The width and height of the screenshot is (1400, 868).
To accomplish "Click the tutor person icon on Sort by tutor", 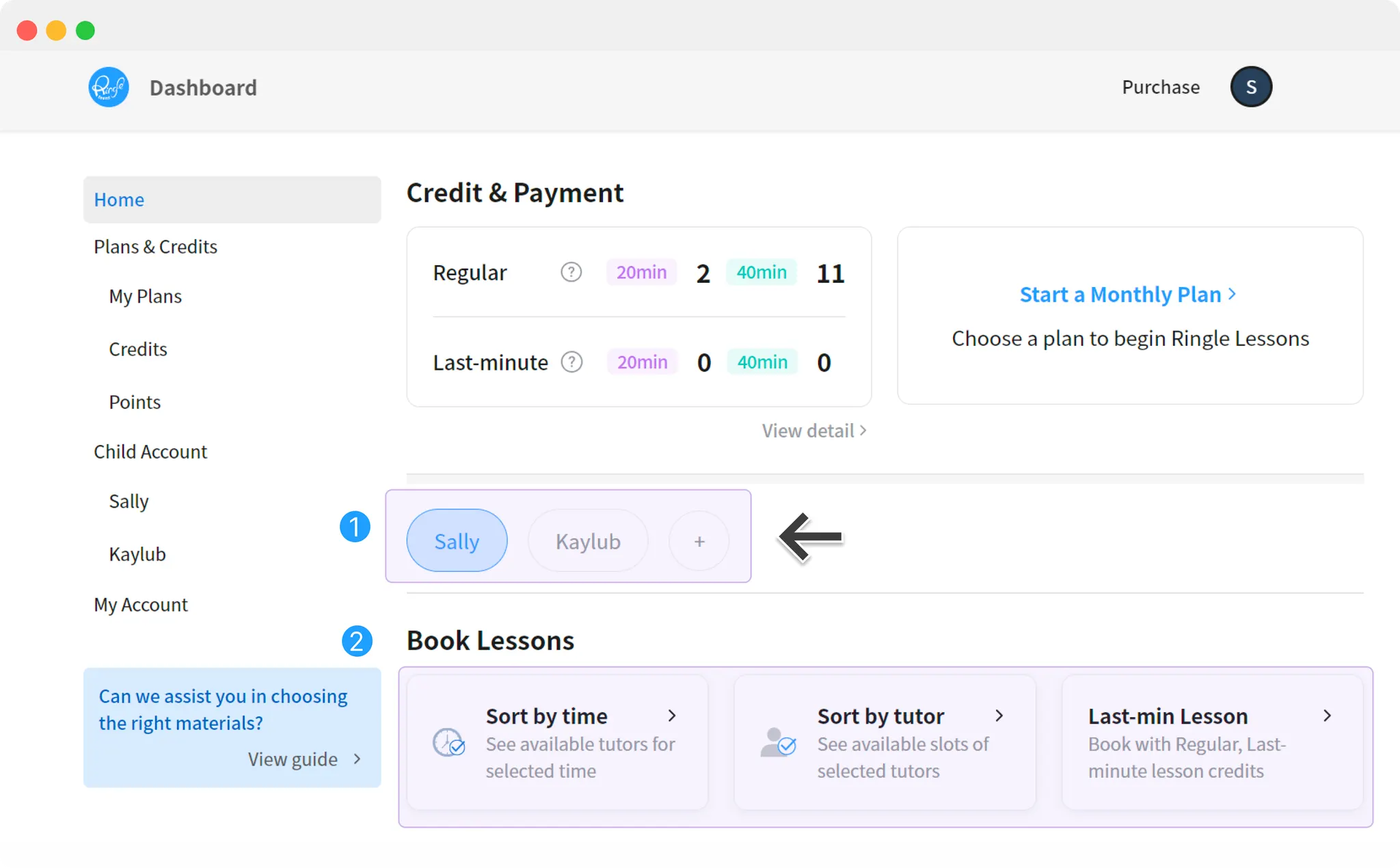I will pos(778,742).
